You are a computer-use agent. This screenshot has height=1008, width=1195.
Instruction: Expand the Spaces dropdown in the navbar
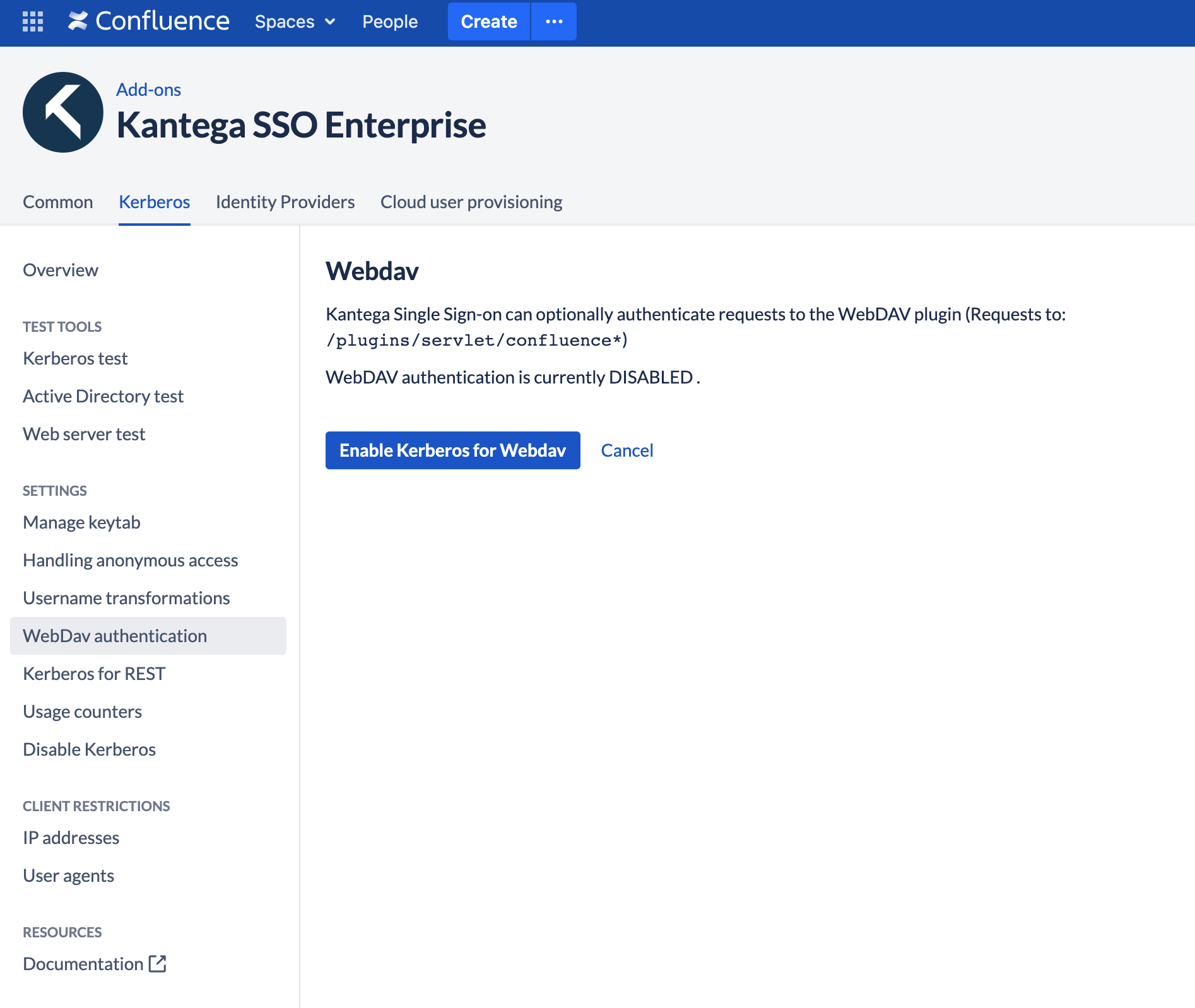tap(294, 21)
